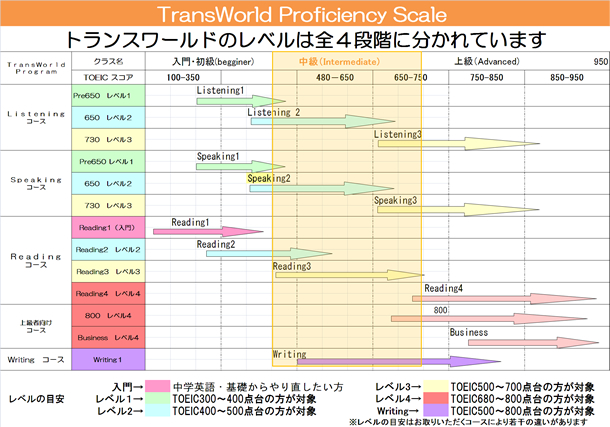Click "TOEIC300～400点台の方が対象" legend text

tap(244, 399)
